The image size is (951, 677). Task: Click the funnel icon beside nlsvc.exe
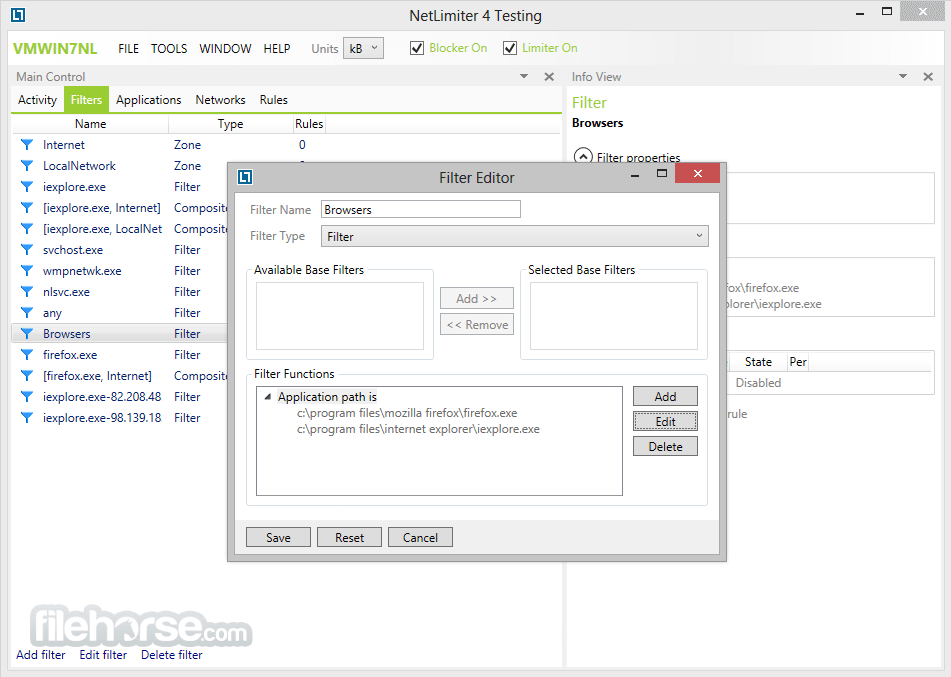(x=27, y=292)
